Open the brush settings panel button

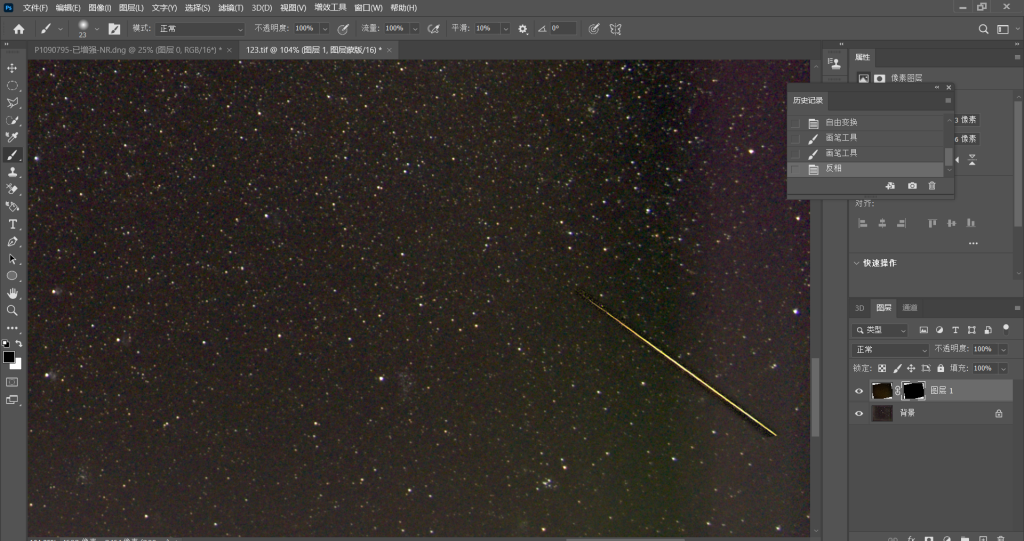tap(114, 29)
